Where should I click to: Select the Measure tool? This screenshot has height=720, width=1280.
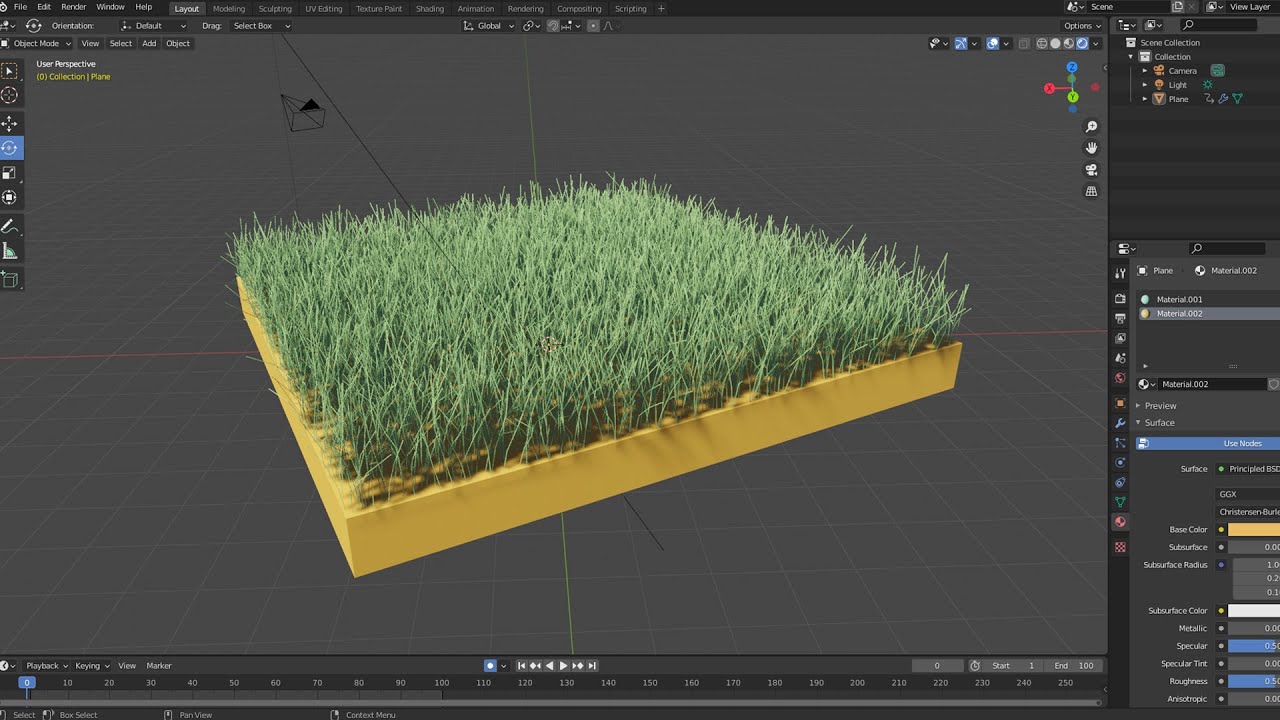pyautogui.click(x=11, y=251)
